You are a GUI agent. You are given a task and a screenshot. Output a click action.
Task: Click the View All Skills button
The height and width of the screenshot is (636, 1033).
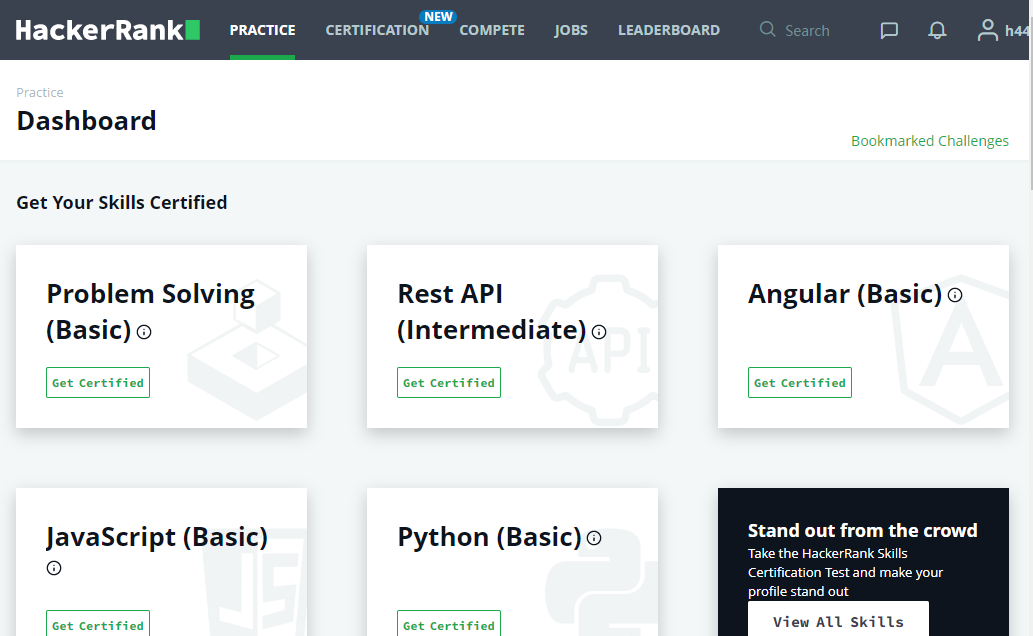click(838, 621)
